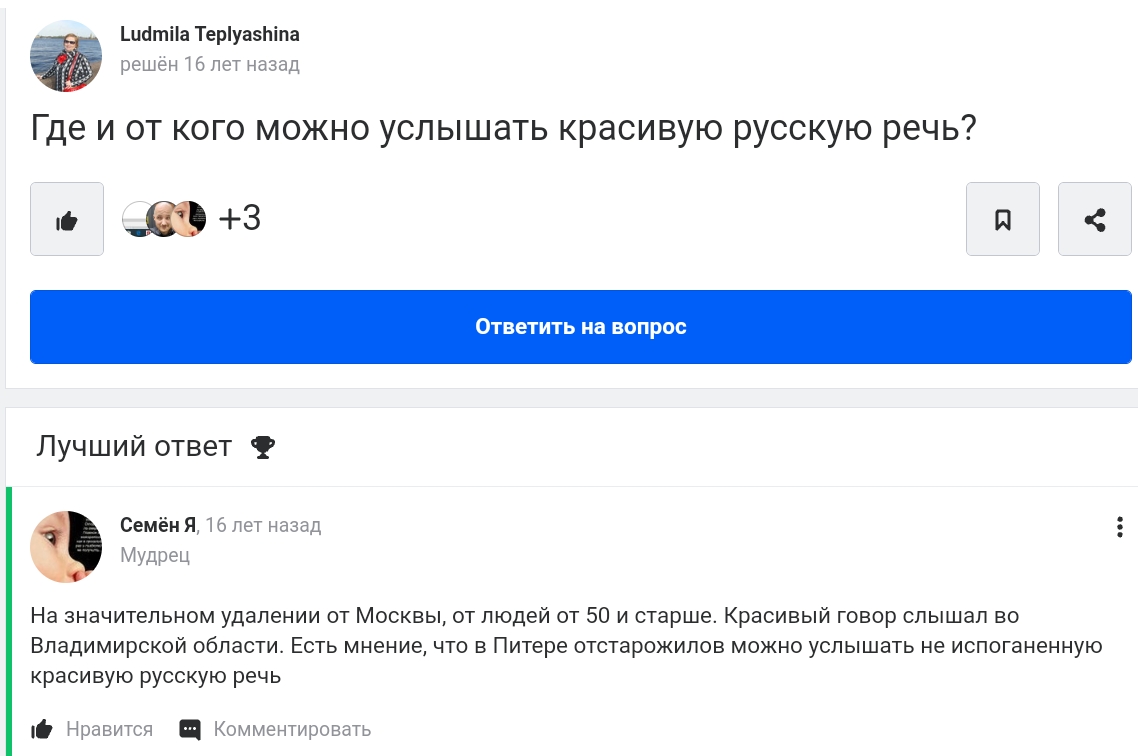The image size is (1138, 756).
Task: Click the Семён Я username link
Action: point(157,525)
